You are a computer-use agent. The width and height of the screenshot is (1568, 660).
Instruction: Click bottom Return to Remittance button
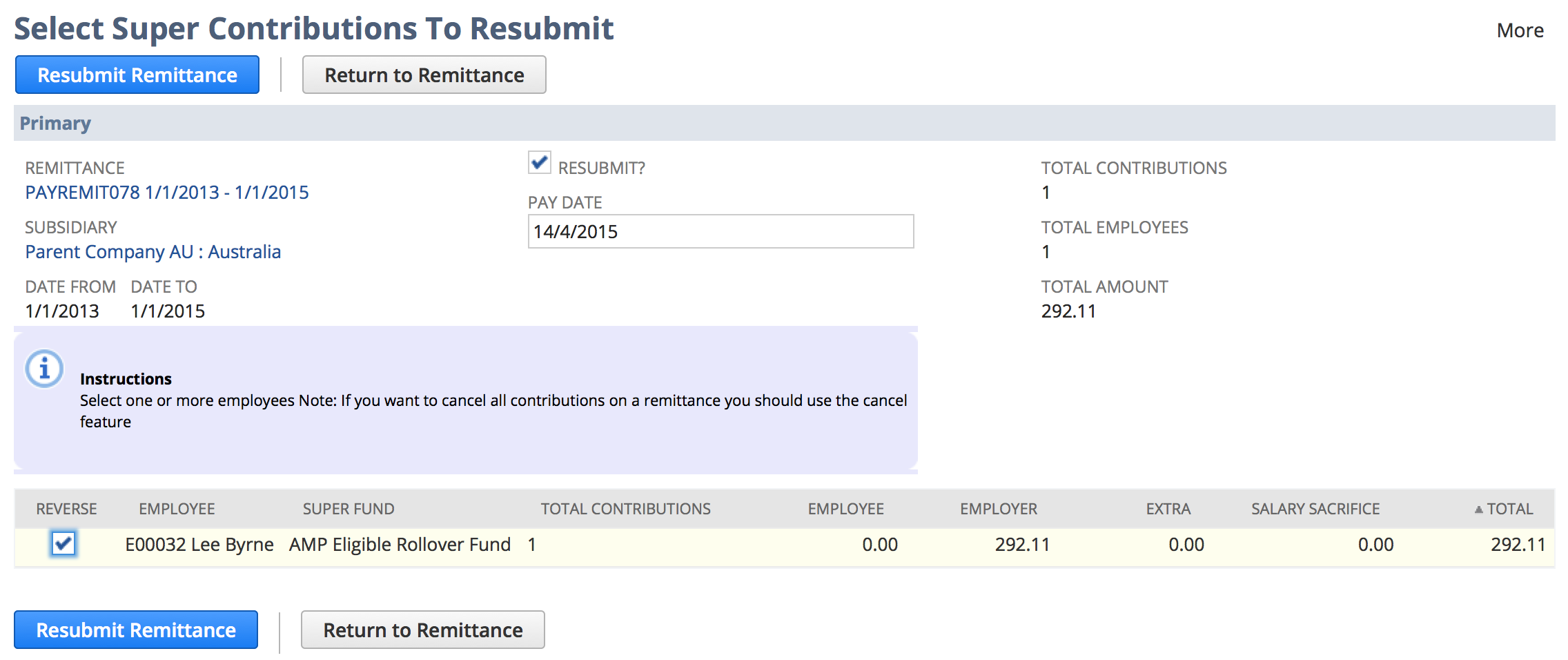click(x=422, y=630)
